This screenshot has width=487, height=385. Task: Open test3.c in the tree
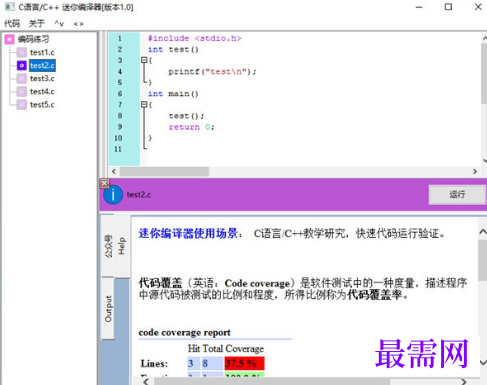[x=42, y=78]
